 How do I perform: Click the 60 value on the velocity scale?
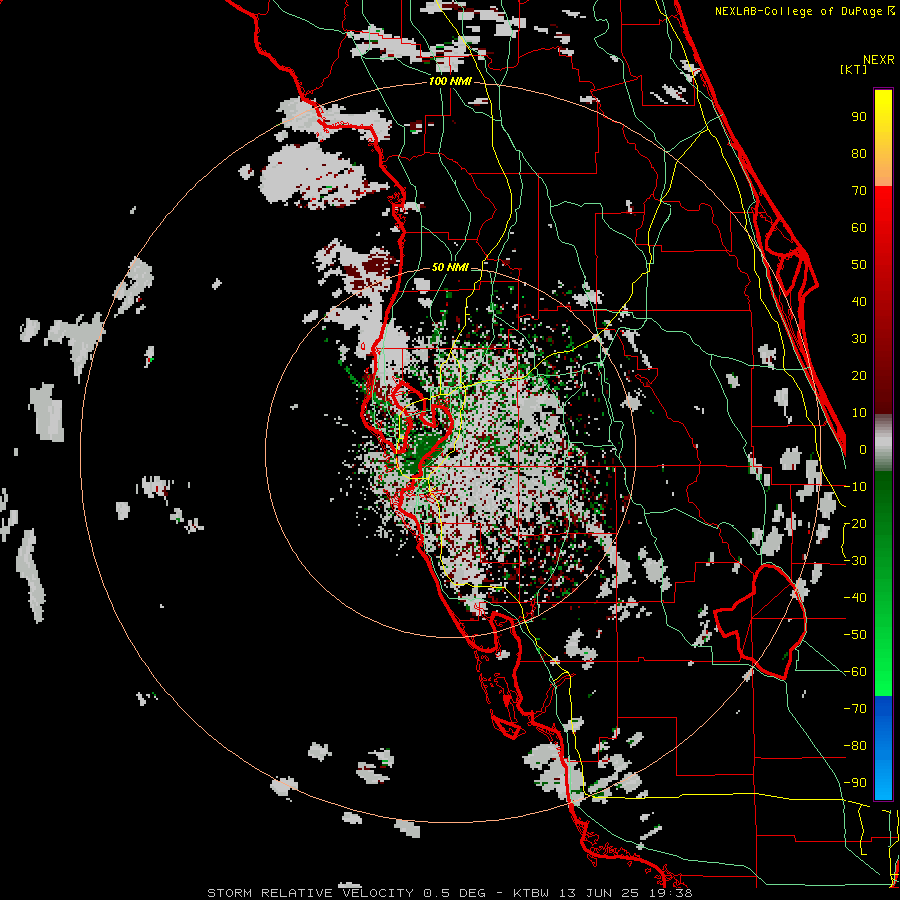coord(859,228)
